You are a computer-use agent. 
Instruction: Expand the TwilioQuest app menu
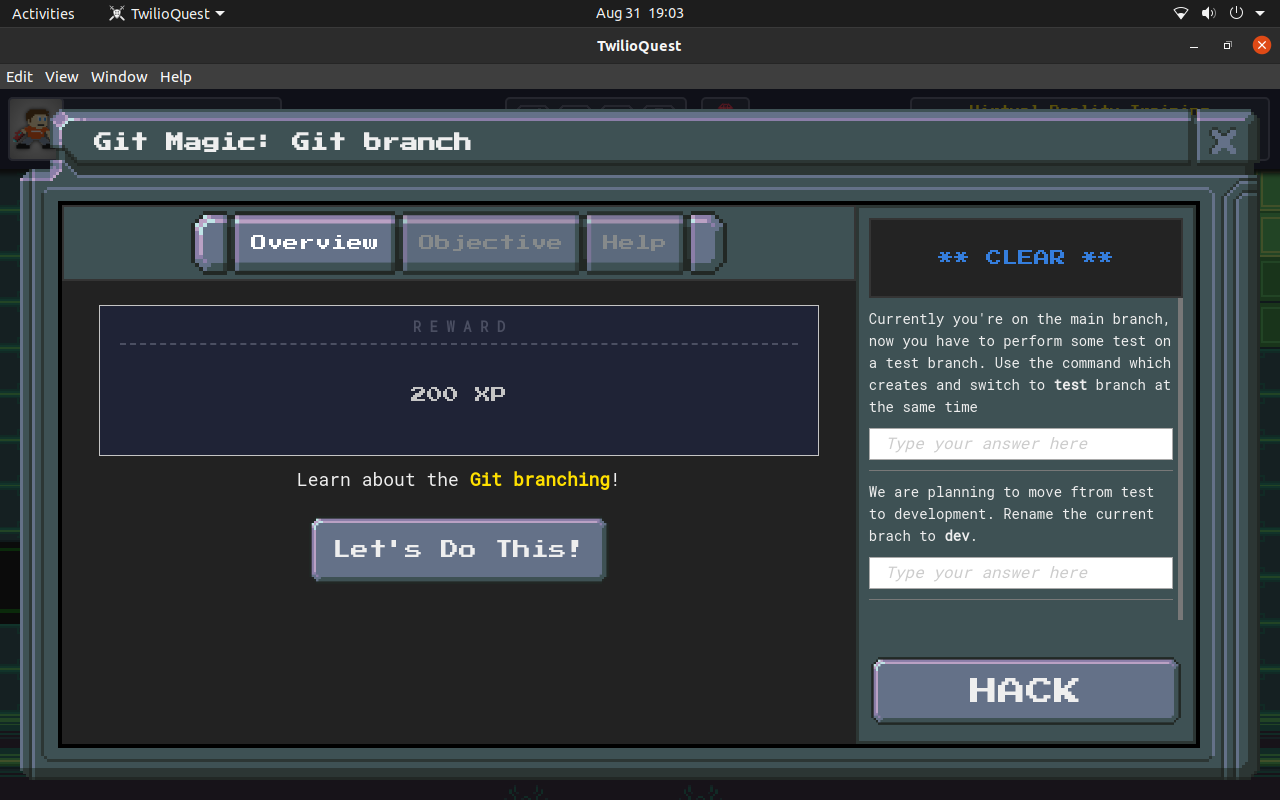coord(167,13)
